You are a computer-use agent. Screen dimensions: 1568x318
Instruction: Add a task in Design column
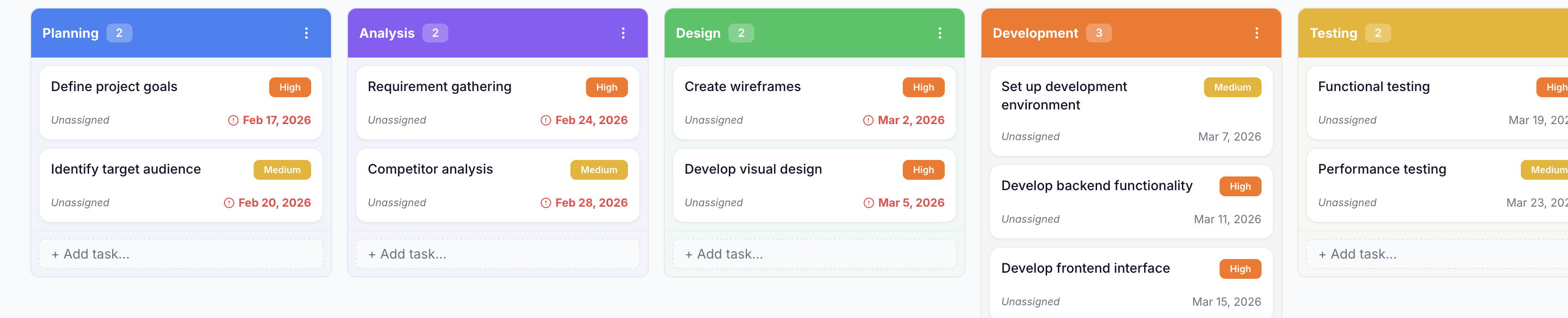point(815,254)
